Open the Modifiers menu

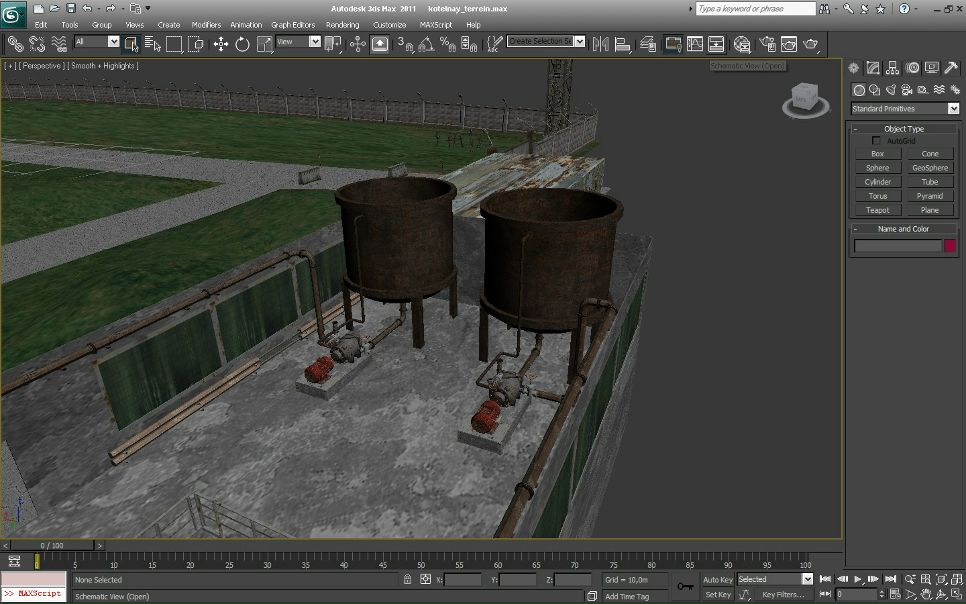point(206,25)
